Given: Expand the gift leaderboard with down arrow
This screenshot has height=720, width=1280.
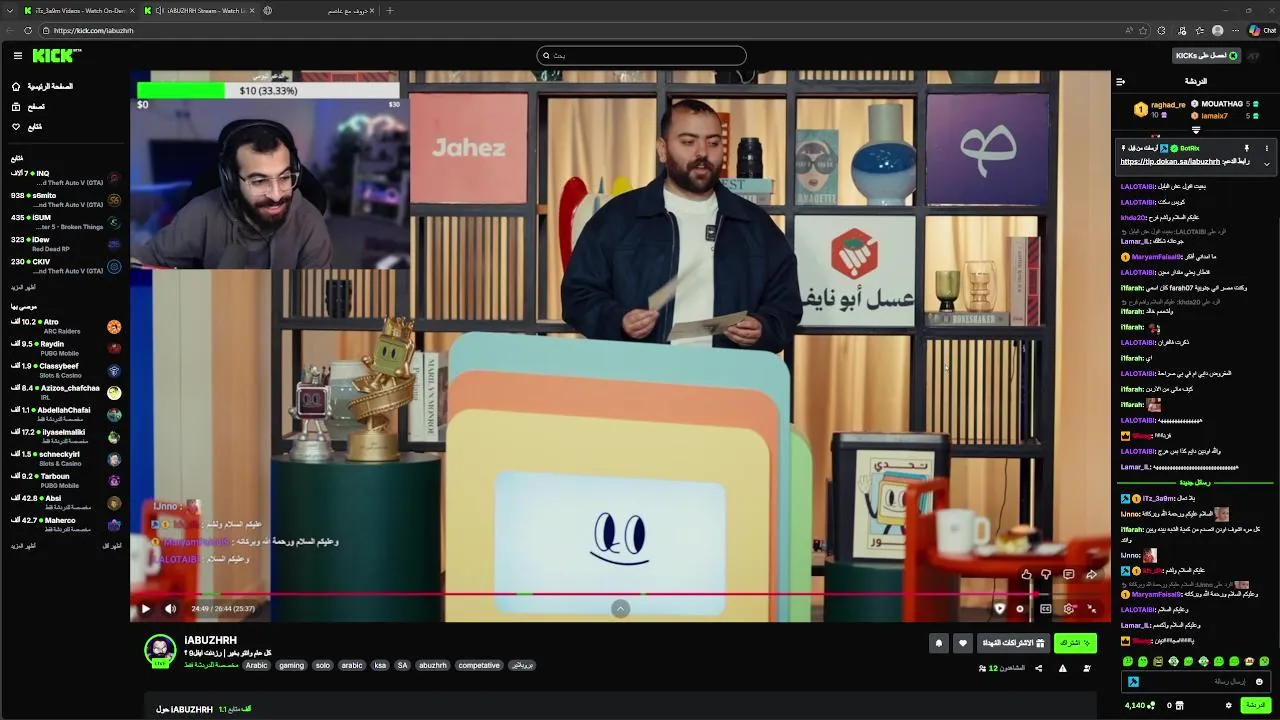Looking at the screenshot, I should pos(1196,130).
